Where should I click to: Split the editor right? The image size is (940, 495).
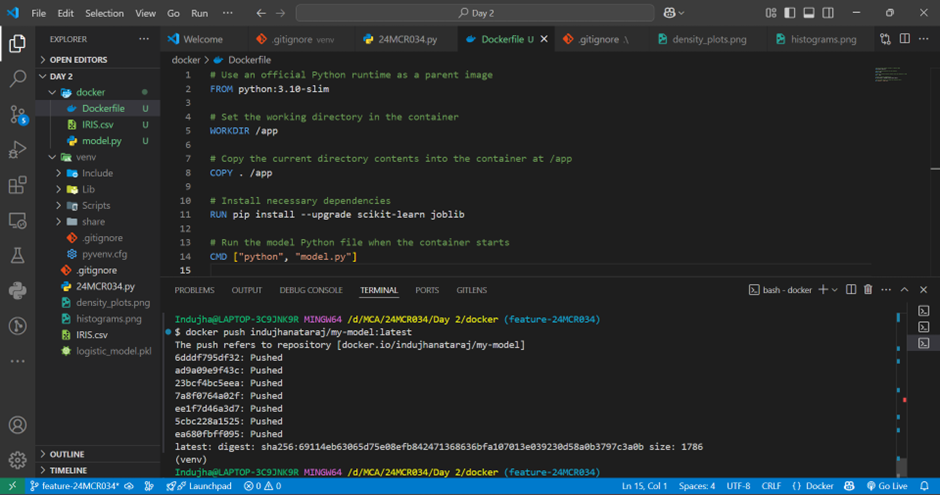(x=905, y=39)
